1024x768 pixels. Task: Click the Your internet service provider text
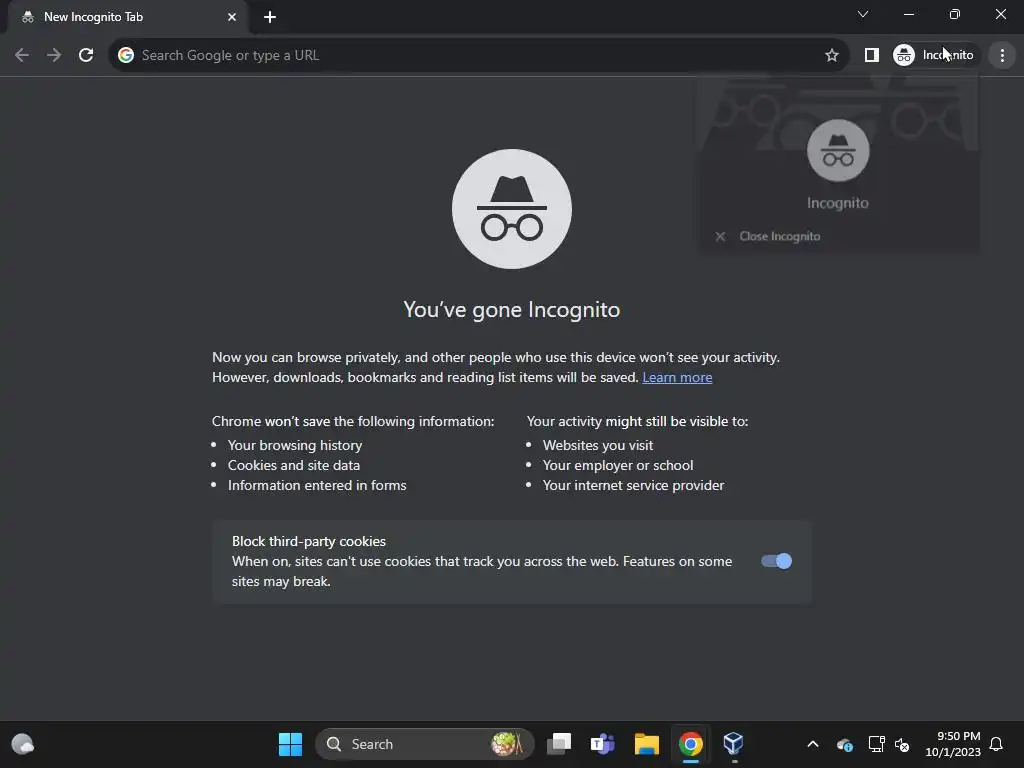pos(633,485)
